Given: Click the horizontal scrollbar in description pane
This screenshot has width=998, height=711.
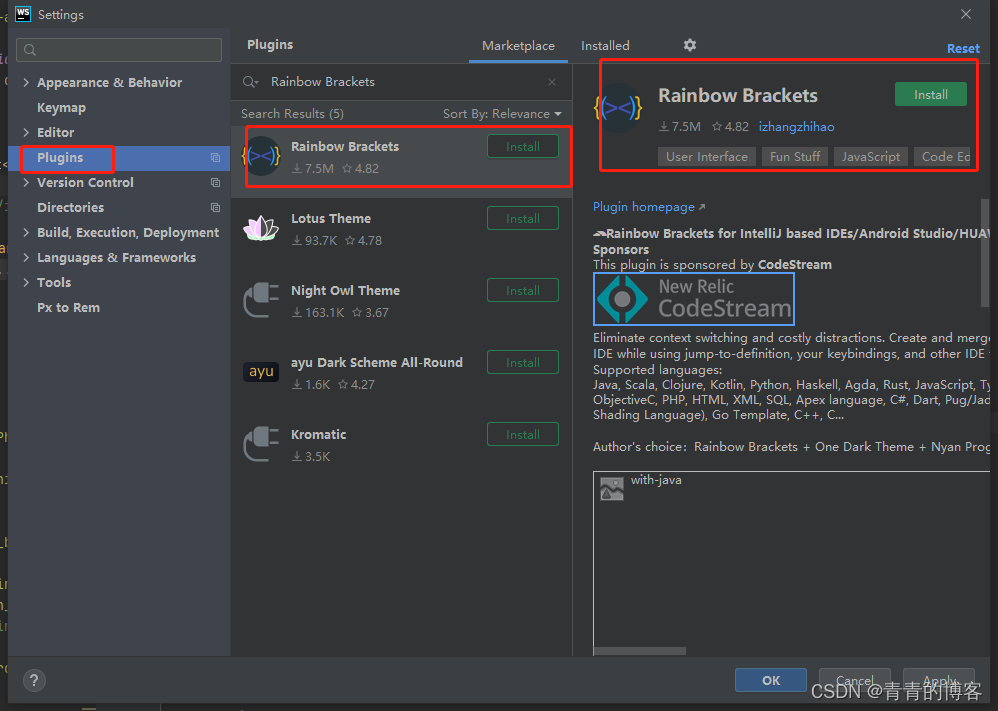Looking at the screenshot, I should point(640,651).
